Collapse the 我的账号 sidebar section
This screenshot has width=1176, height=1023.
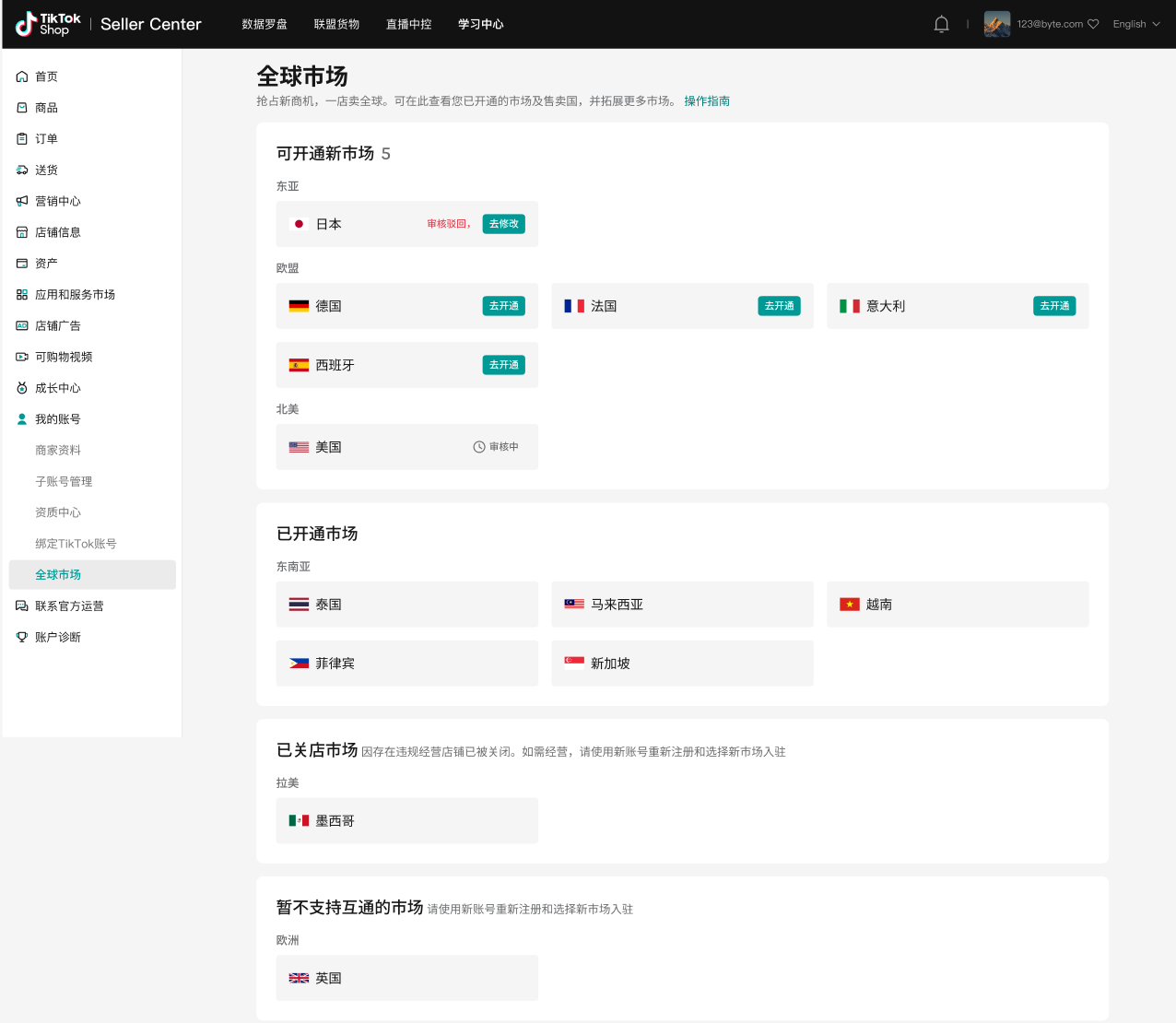(57, 419)
